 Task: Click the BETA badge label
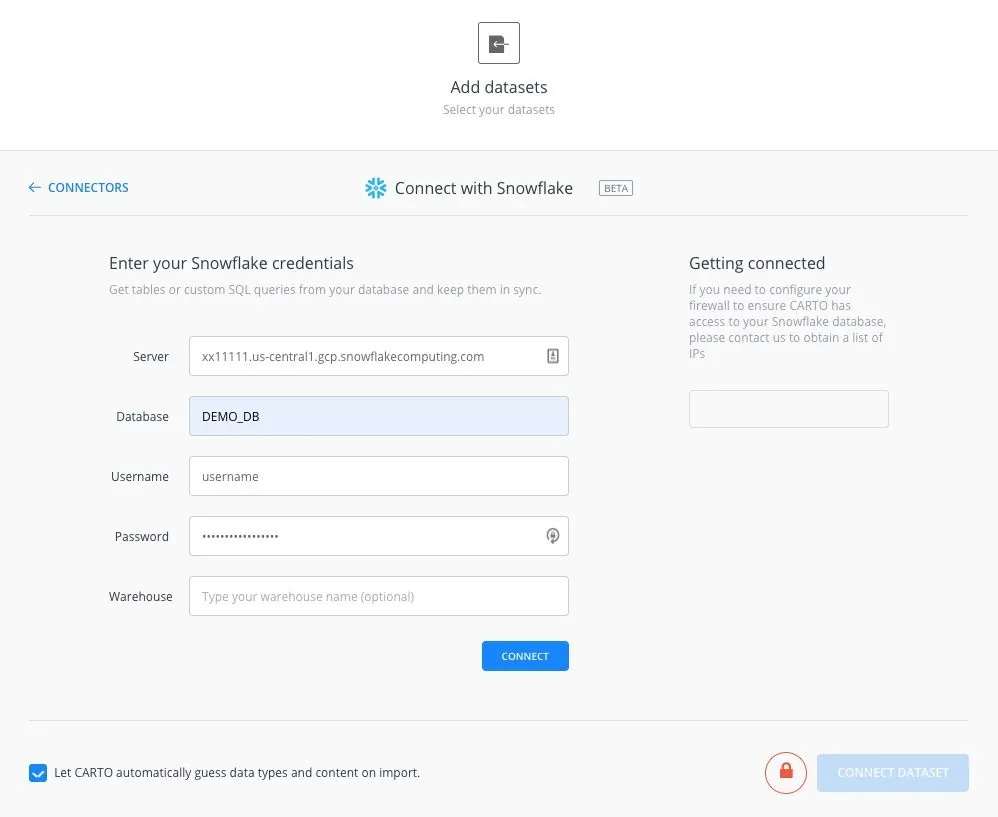[615, 188]
